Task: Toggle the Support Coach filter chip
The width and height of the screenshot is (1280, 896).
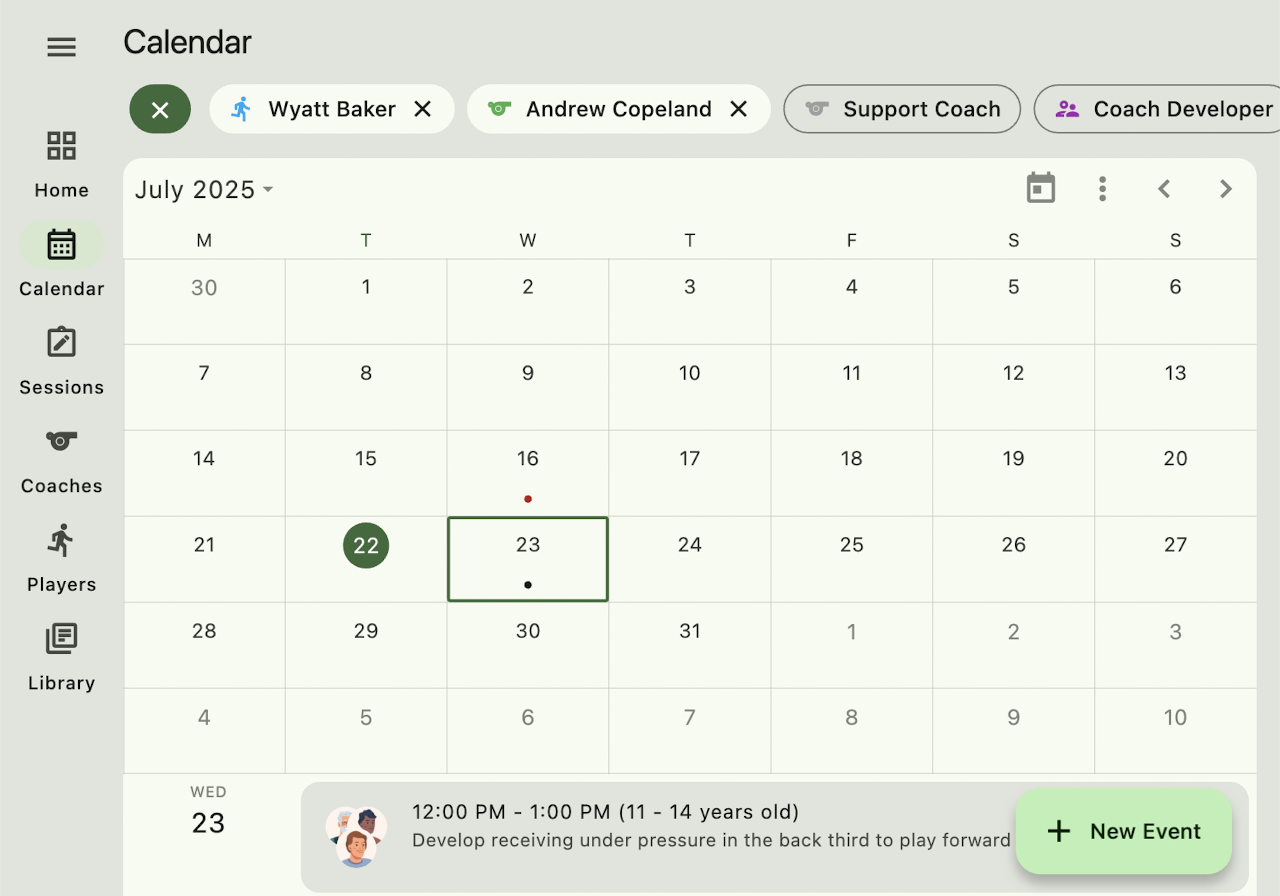Action: [902, 109]
